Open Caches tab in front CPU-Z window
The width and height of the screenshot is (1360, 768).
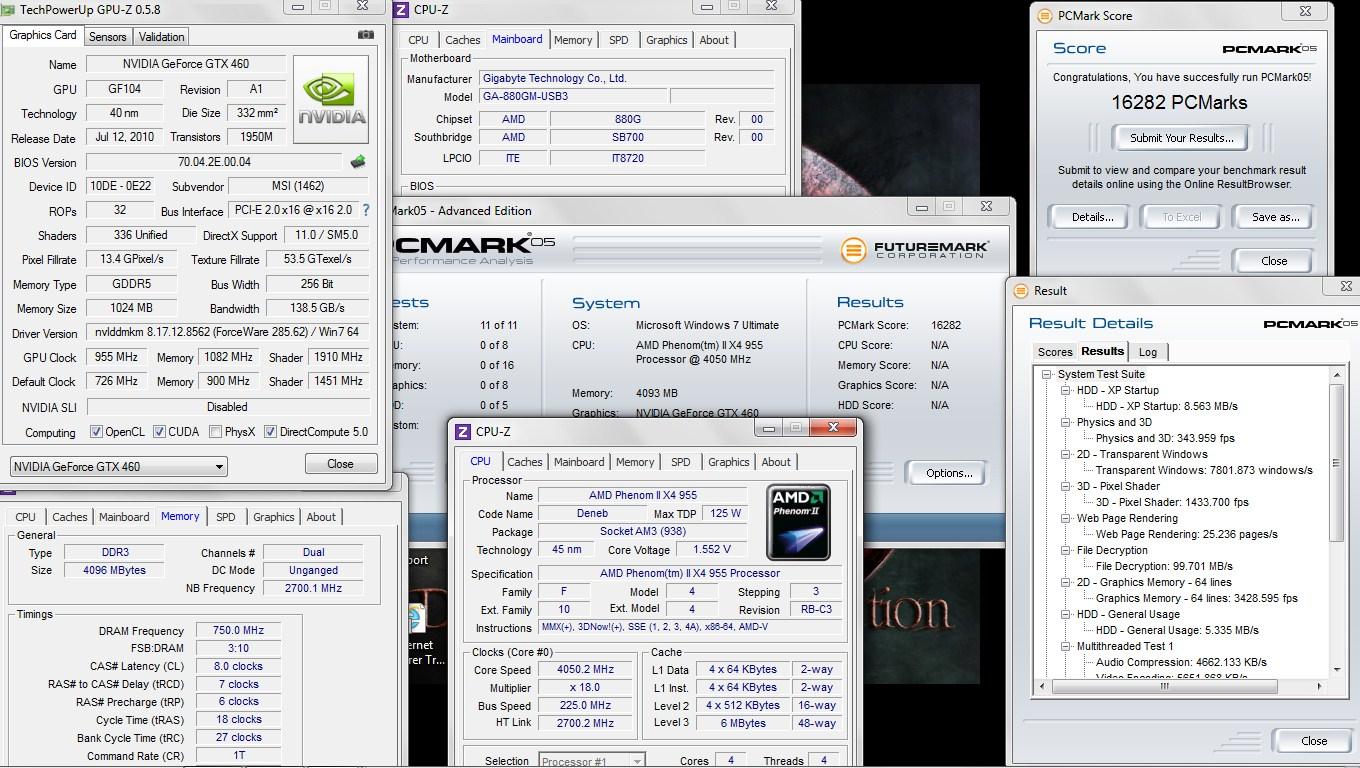[x=524, y=462]
